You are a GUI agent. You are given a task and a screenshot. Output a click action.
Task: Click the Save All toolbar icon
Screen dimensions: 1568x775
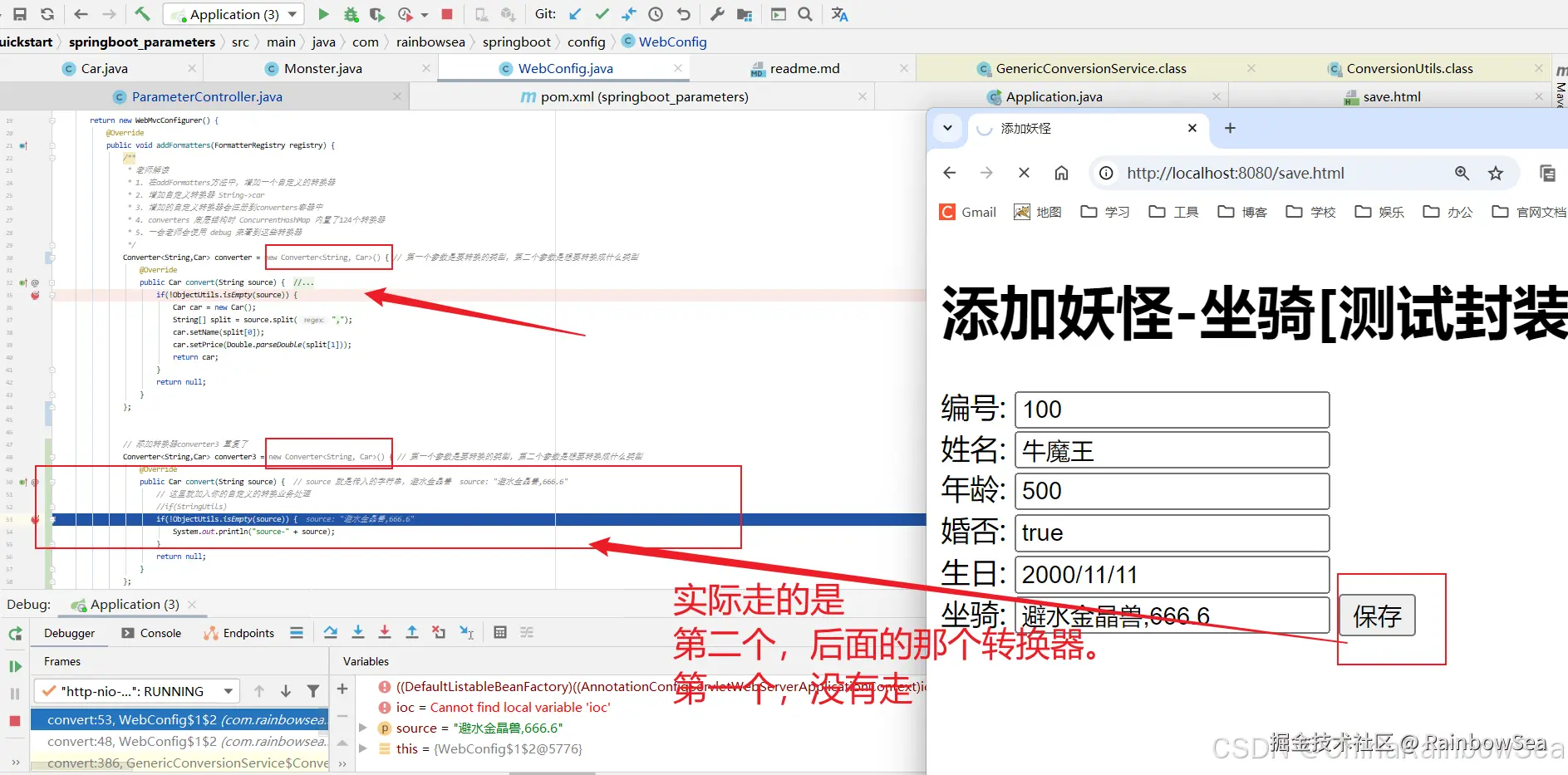click(x=20, y=14)
